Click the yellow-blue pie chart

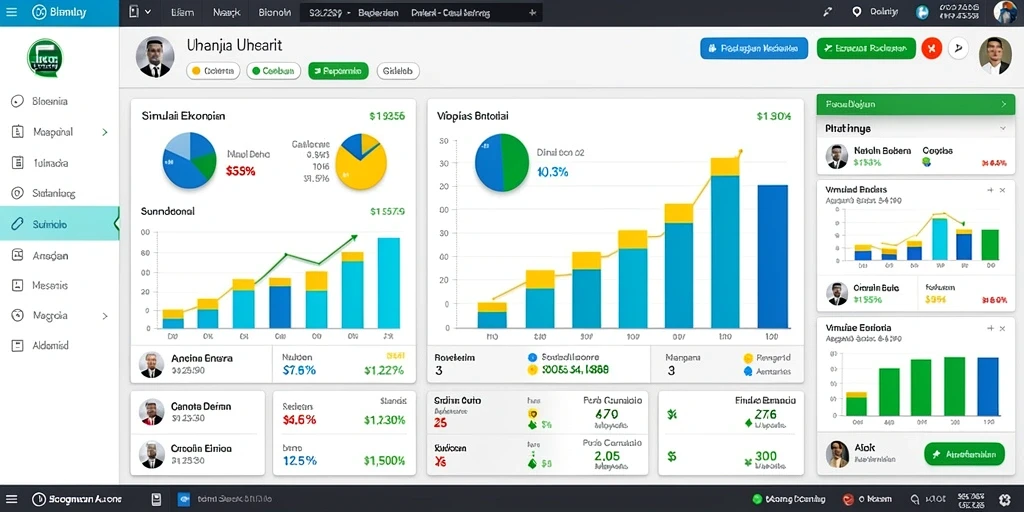click(x=361, y=161)
